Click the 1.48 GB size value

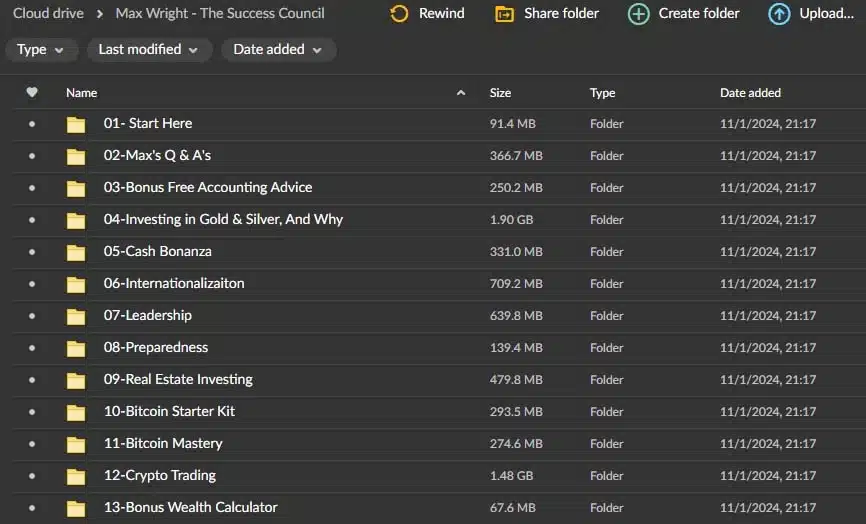[511, 476]
